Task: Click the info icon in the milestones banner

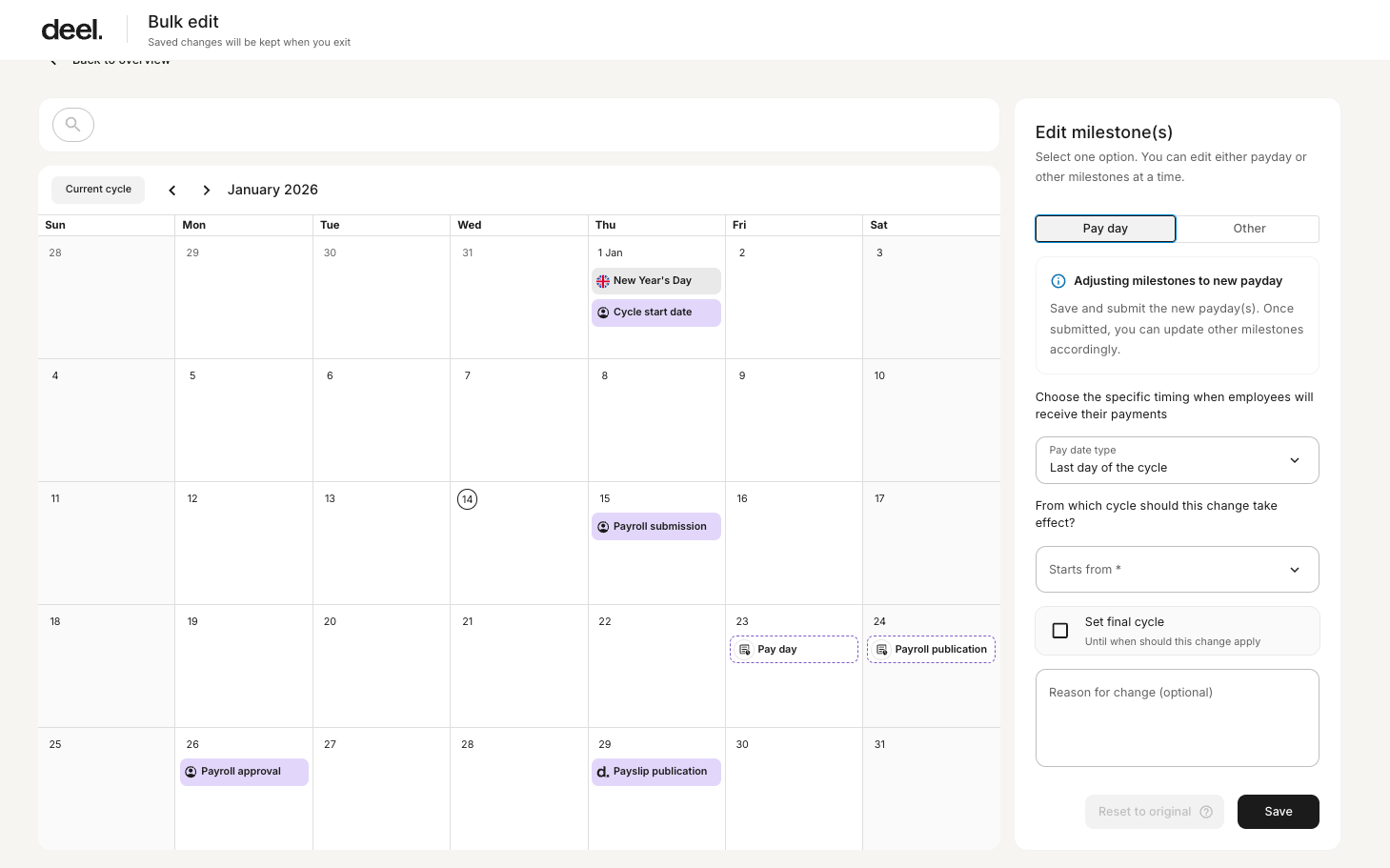Action: click(x=1058, y=280)
